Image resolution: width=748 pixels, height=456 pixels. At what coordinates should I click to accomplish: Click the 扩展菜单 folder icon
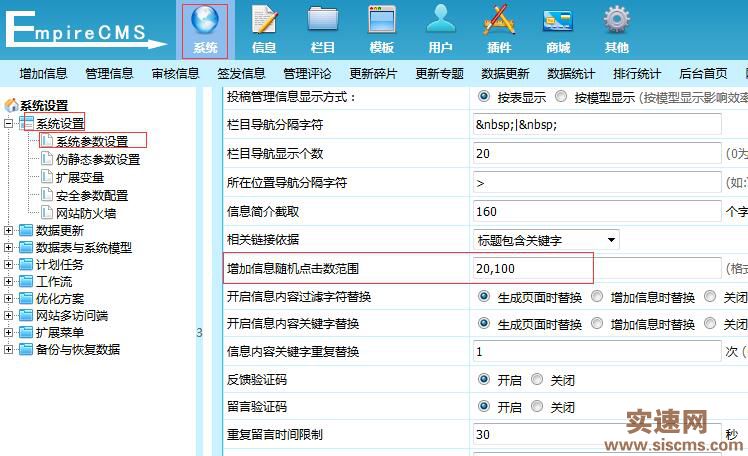point(26,332)
